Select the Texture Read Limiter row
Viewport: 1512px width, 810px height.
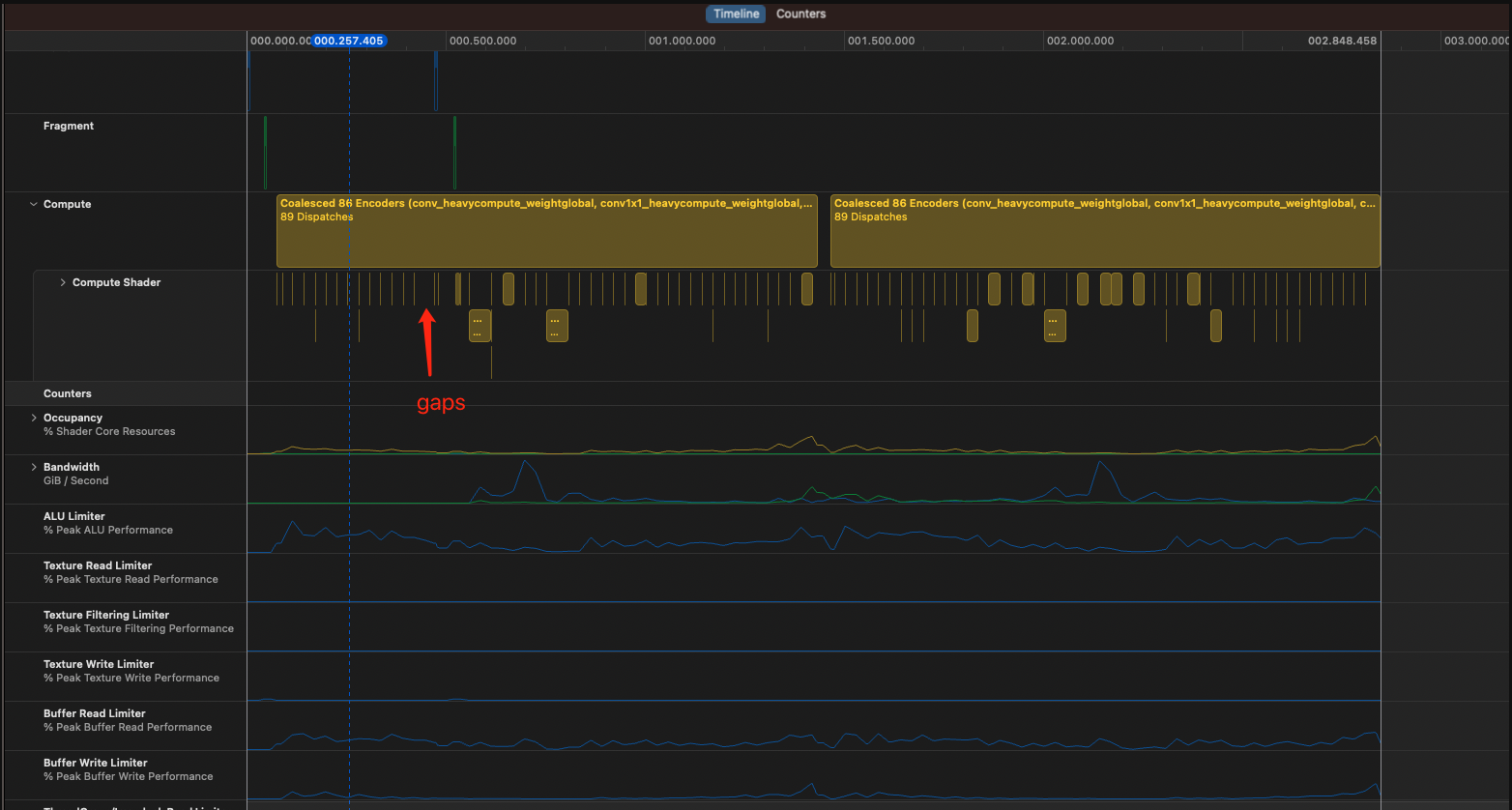[x=98, y=565]
